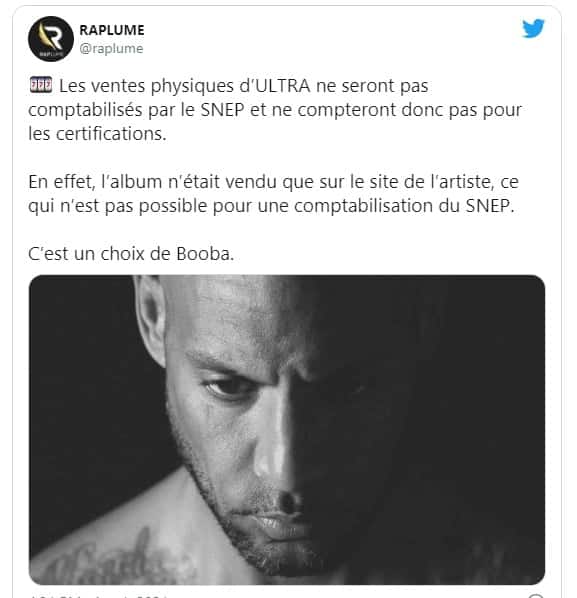This screenshot has height=598, width=577.
Task: Click the tweet timestamp below photo
Action: (x=99, y=596)
